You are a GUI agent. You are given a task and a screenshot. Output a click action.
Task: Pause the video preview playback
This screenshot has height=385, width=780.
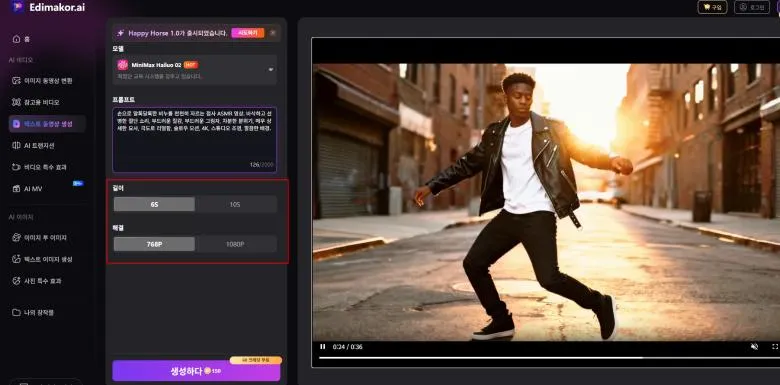[x=322, y=346]
